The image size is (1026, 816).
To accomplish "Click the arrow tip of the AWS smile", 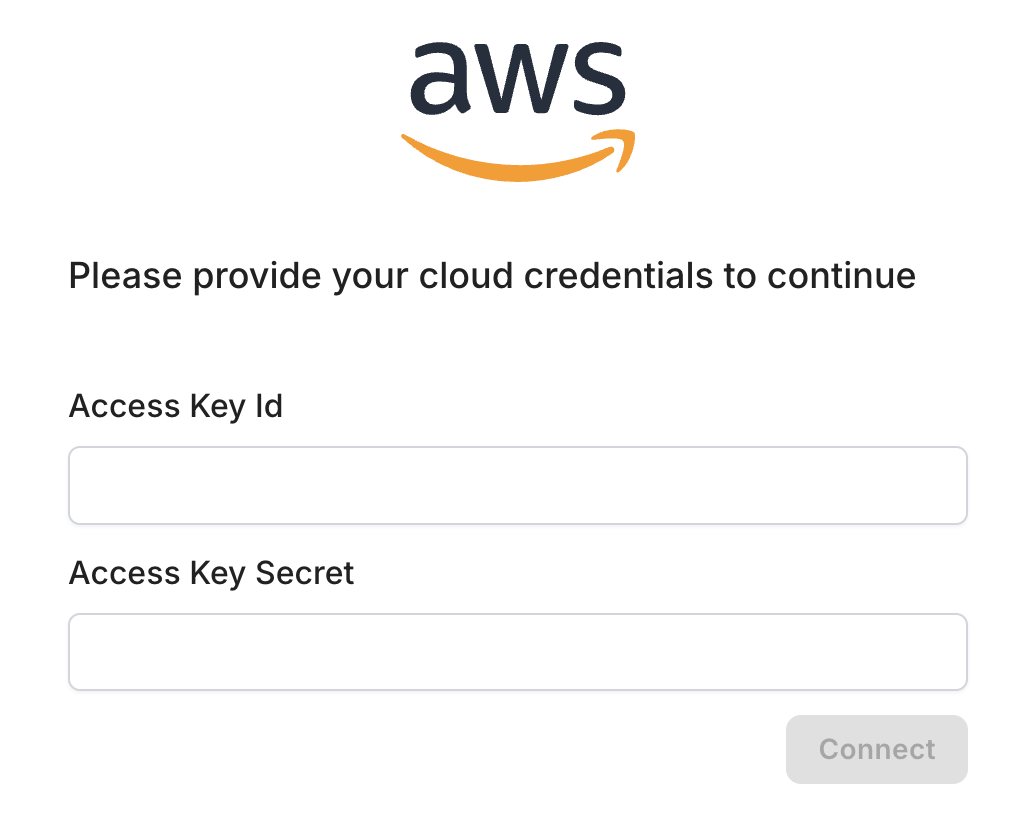I will pos(623,150).
